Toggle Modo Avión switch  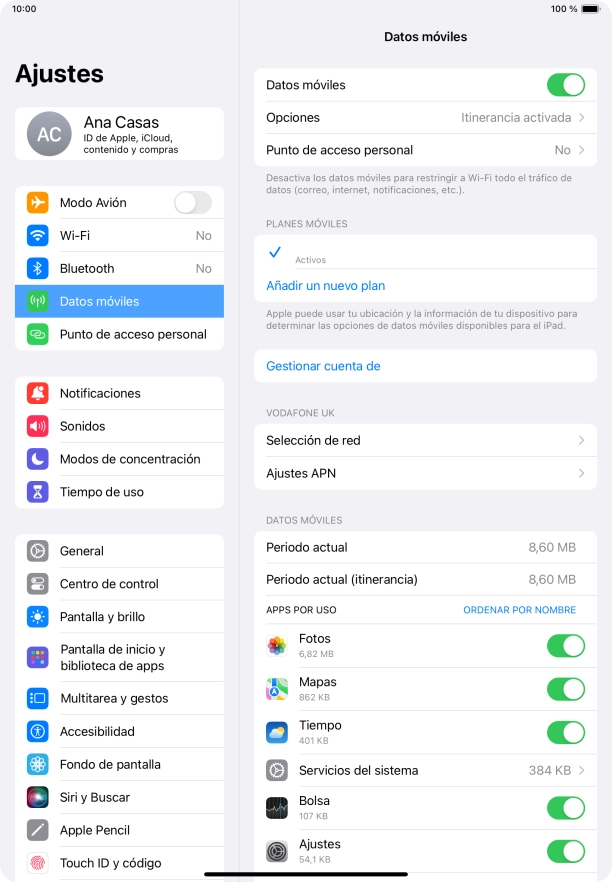(193, 202)
